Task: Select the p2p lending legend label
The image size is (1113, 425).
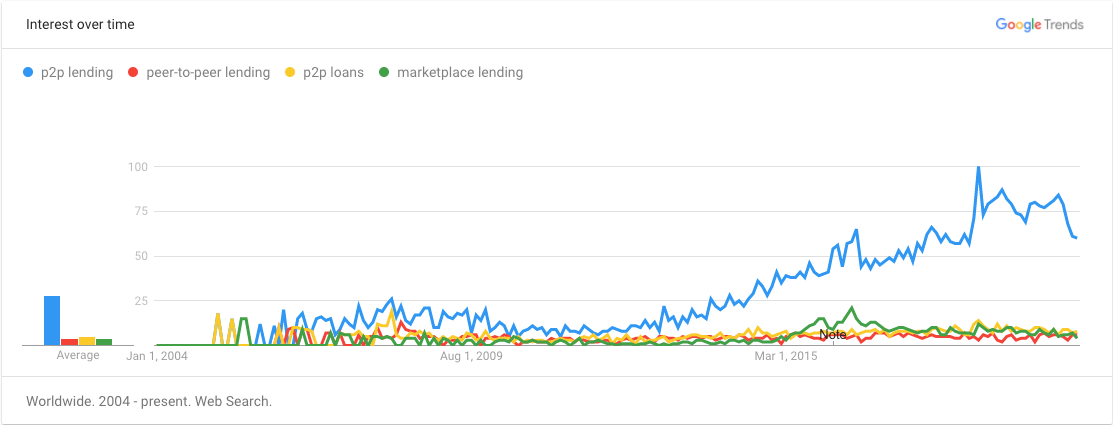Action: coord(77,72)
